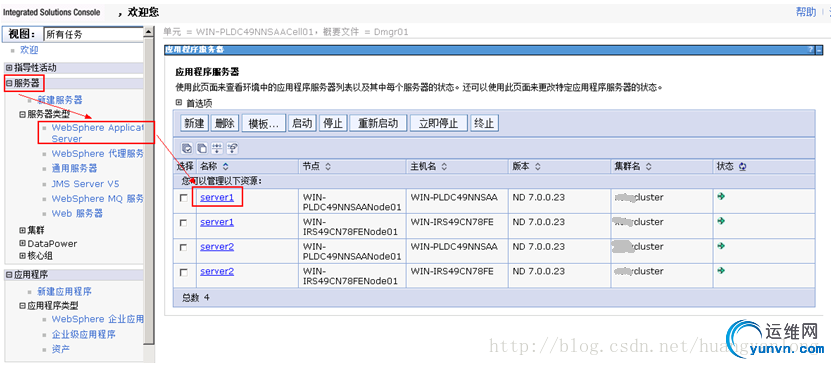
Task: Tick checkbox for server1 on WIN-IRS49CN78FENode01
Action: pos(184,223)
